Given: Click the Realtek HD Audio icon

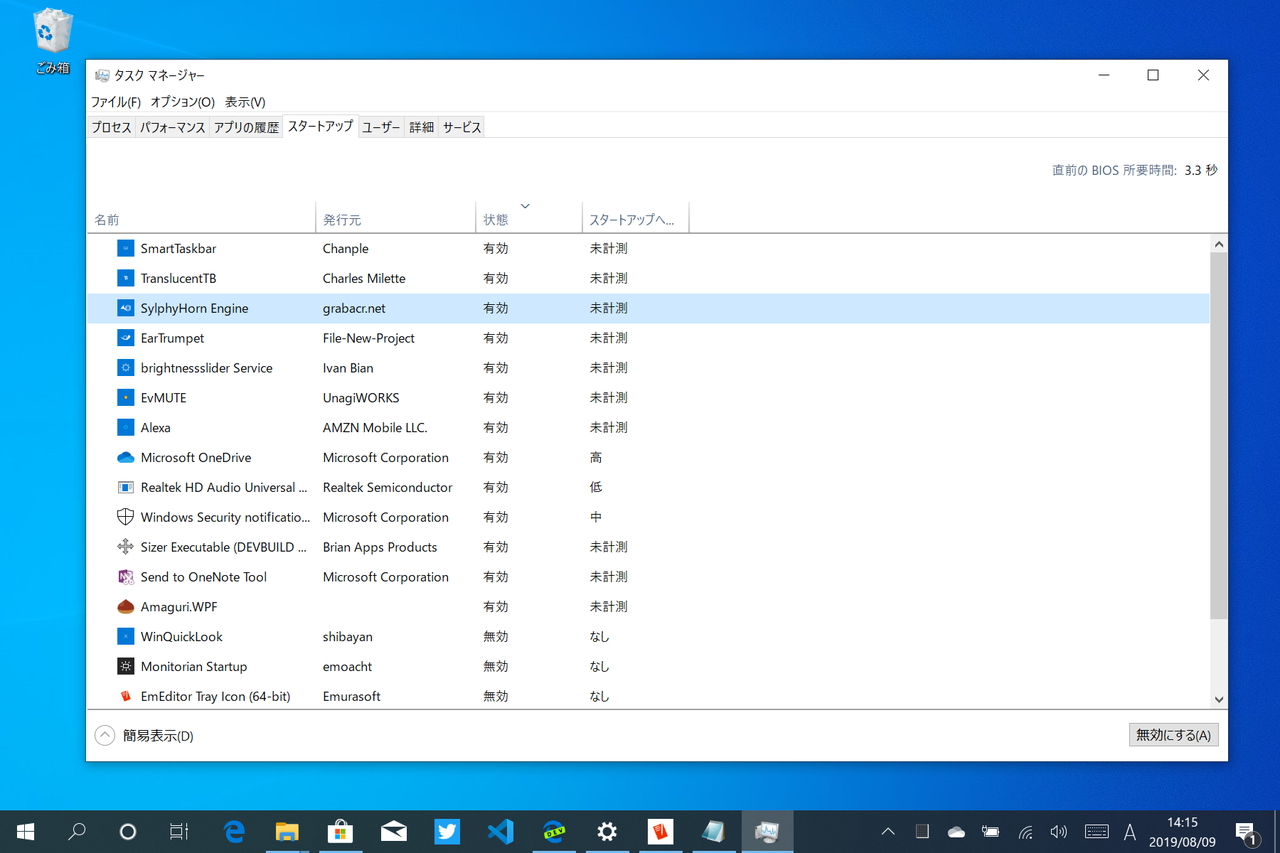Looking at the screenshot, I should pos(125,487).
